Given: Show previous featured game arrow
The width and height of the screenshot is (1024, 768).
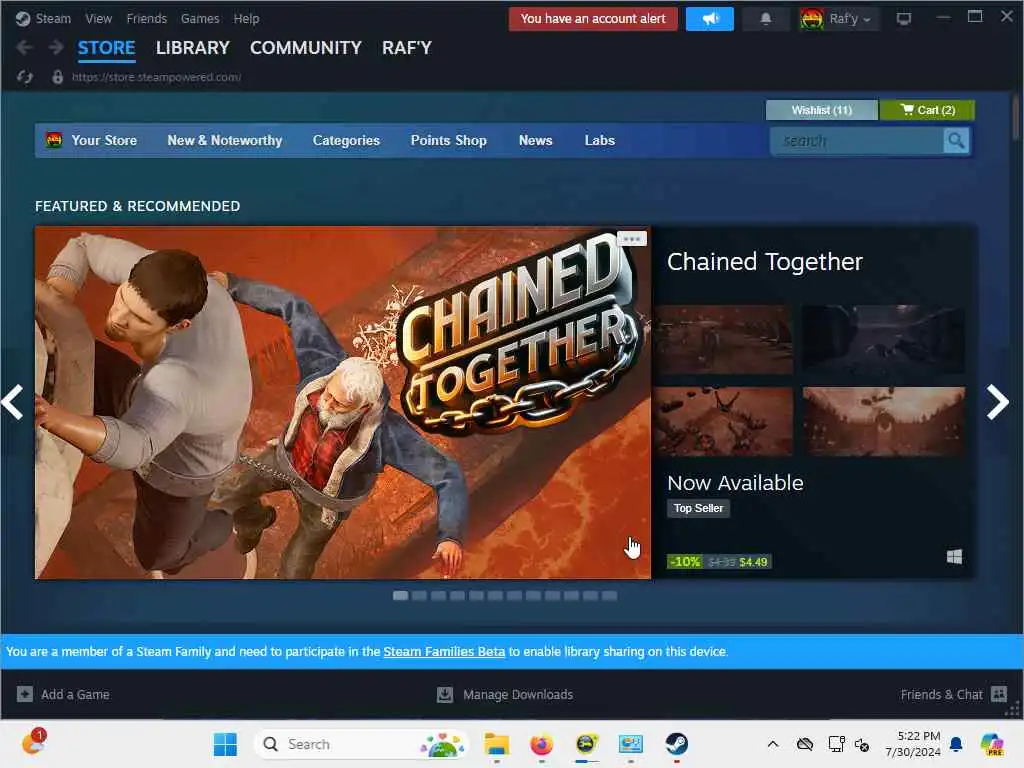Looking at the screenshot, I should [12, 402].
